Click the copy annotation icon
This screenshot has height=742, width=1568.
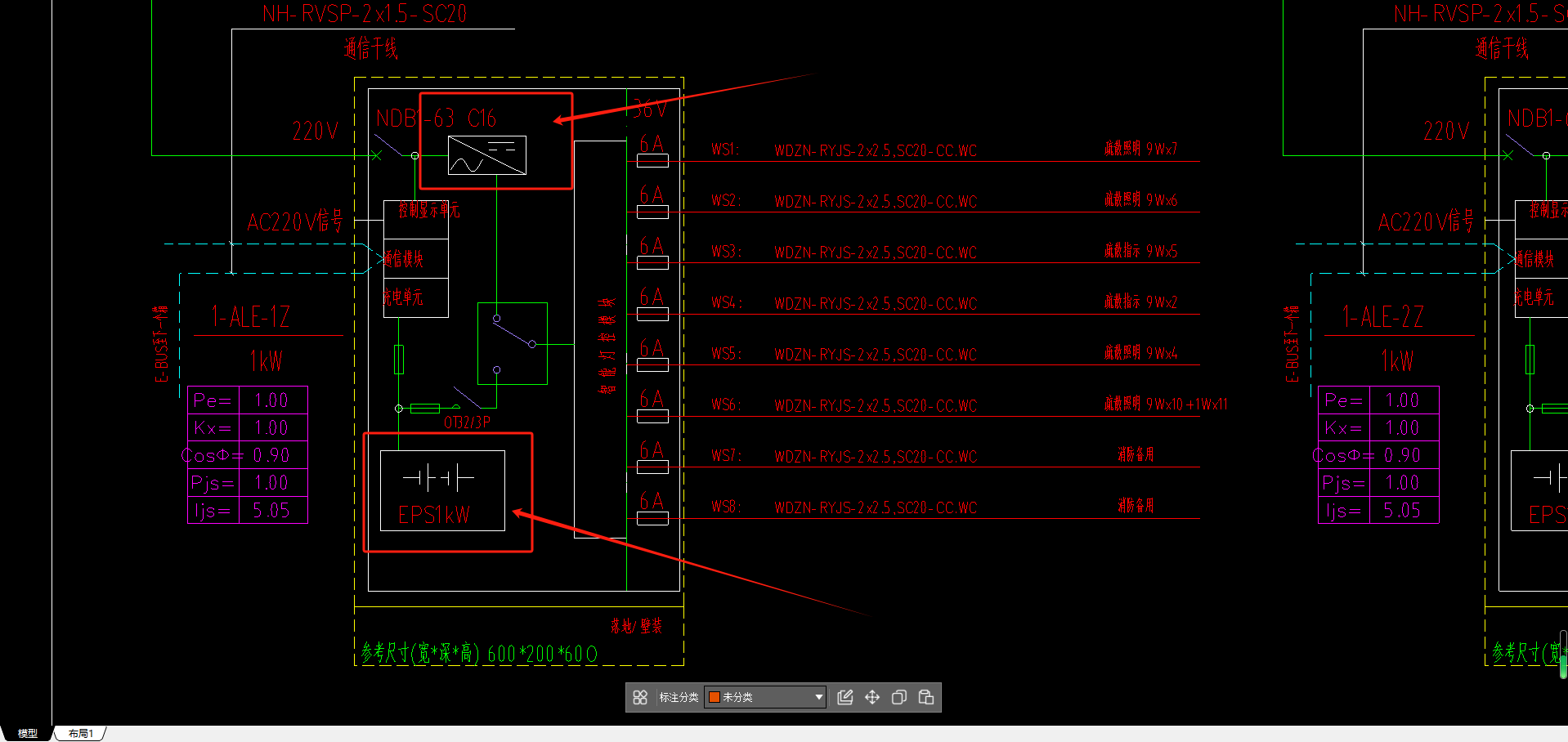click(x=899, y=697)
